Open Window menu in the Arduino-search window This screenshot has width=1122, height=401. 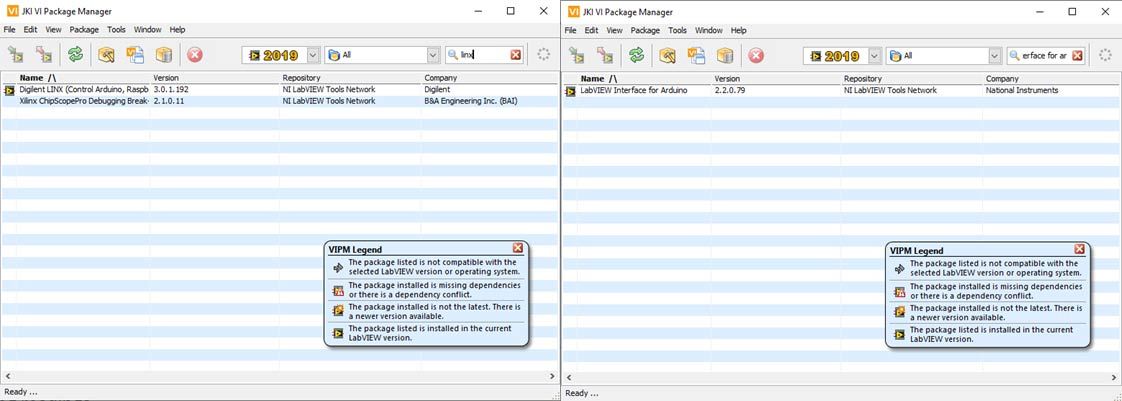(708, 30)
